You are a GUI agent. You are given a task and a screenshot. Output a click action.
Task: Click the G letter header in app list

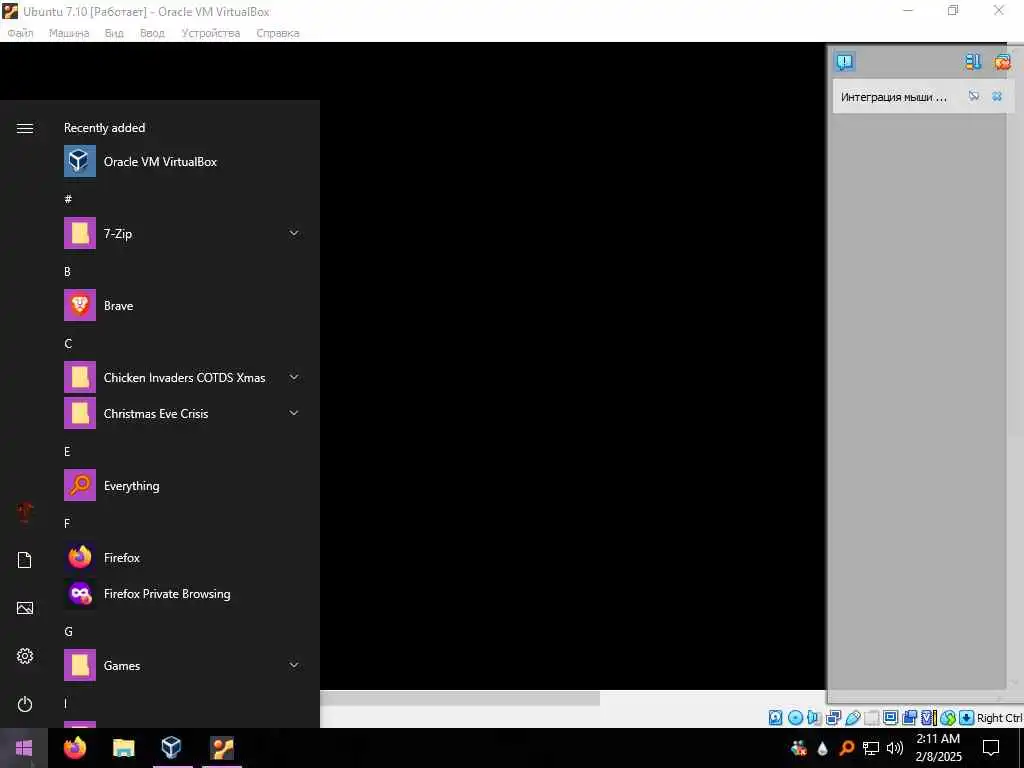(68, 632)
